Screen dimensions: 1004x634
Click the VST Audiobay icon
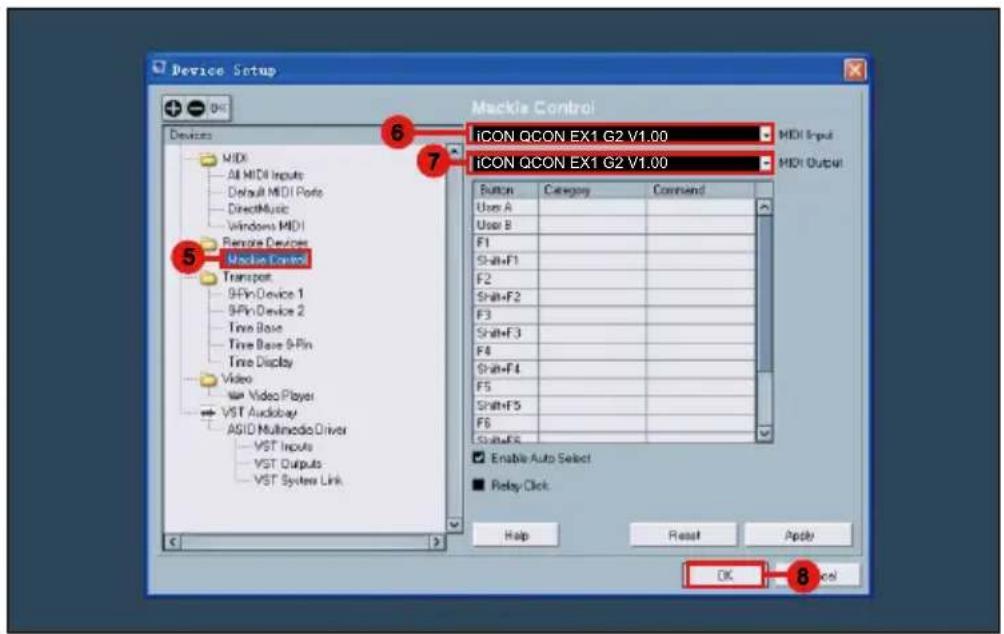(208, 413)
